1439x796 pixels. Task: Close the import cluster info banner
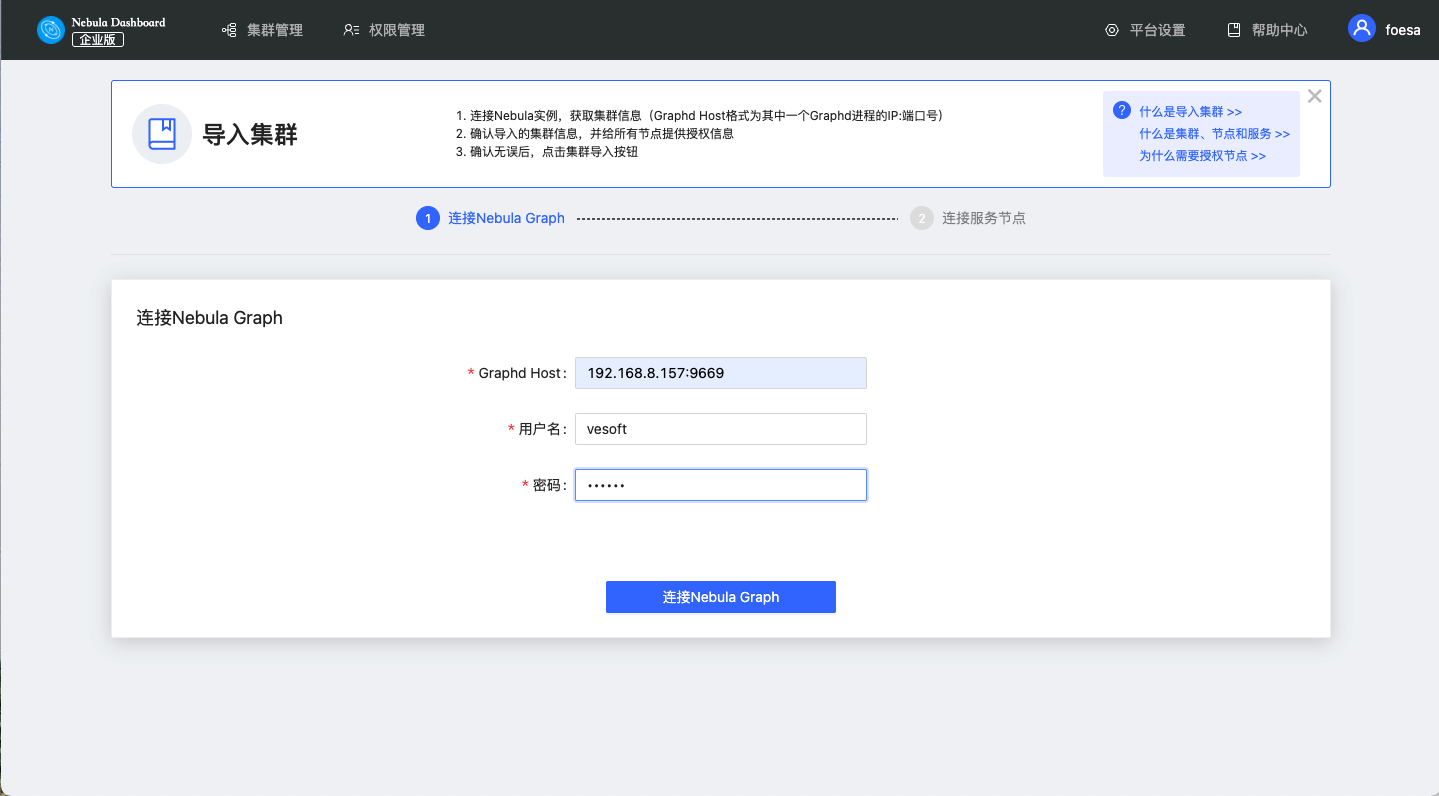(x=1314, y=96)
